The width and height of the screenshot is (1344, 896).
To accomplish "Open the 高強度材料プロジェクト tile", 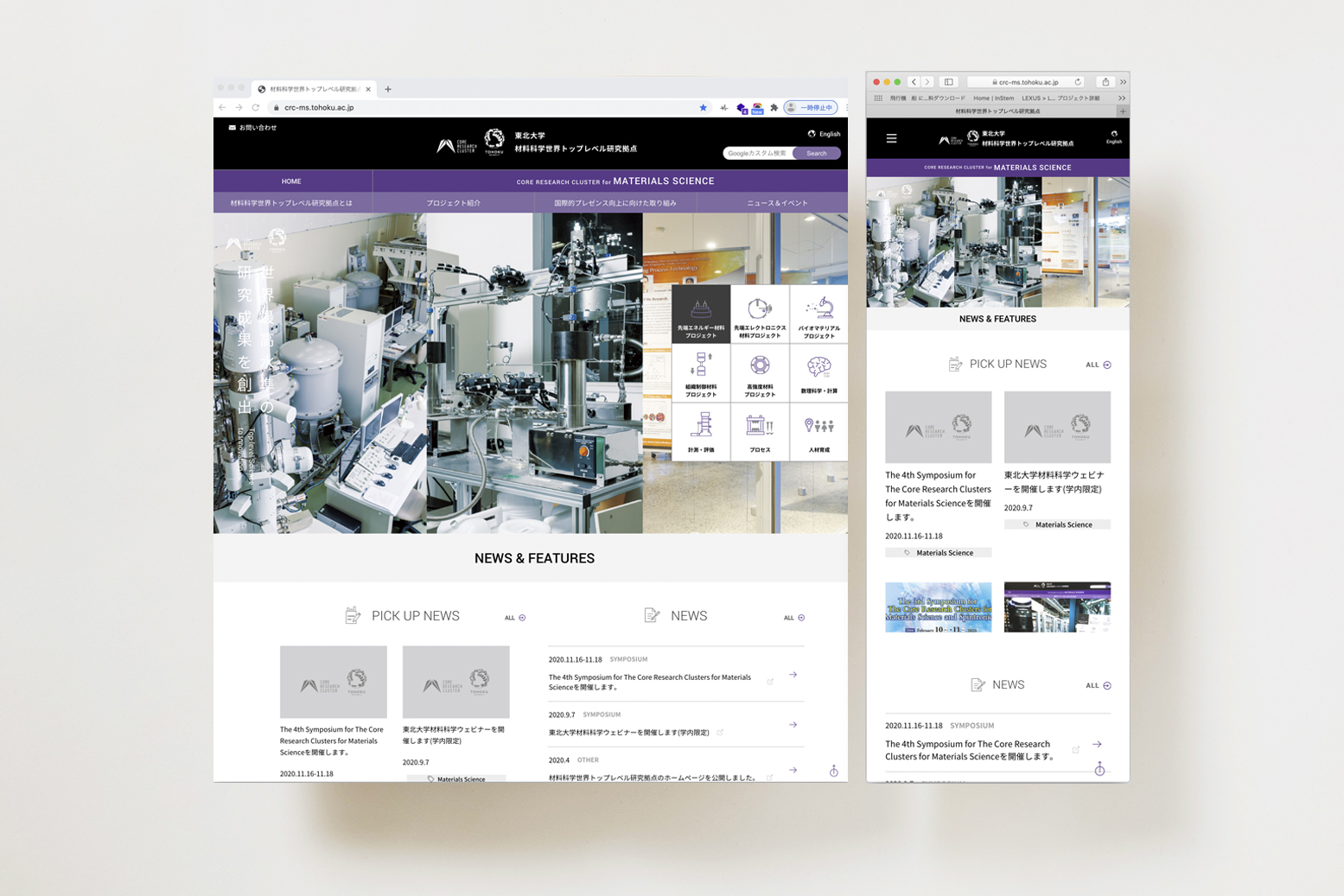I will tap(760, 373).
